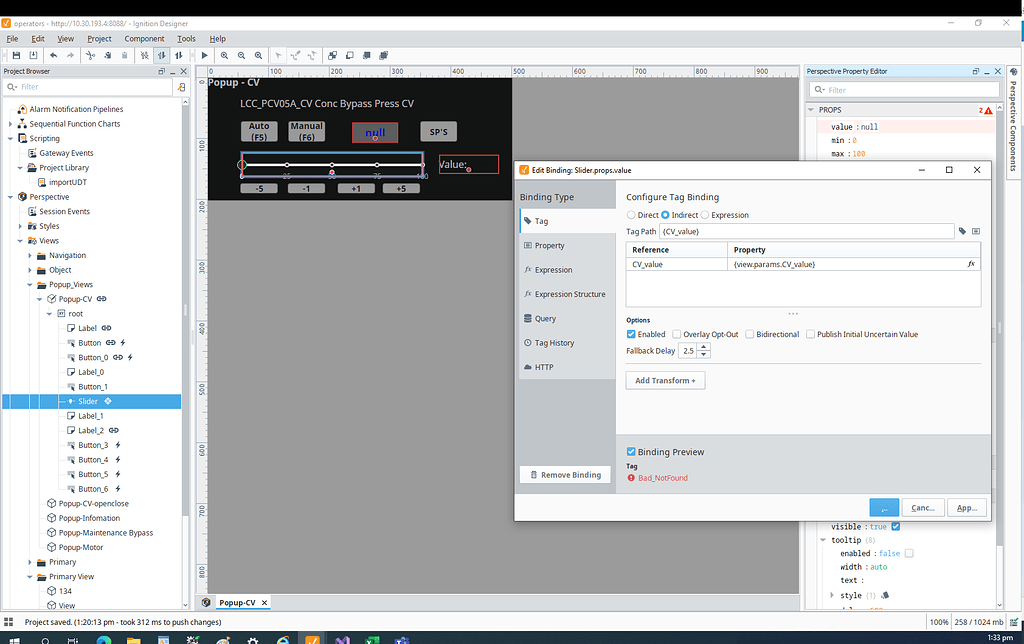Enable the Bidirectional checkbox
1024x644 pixels.
pyautogui.click(x=750, y=334)
